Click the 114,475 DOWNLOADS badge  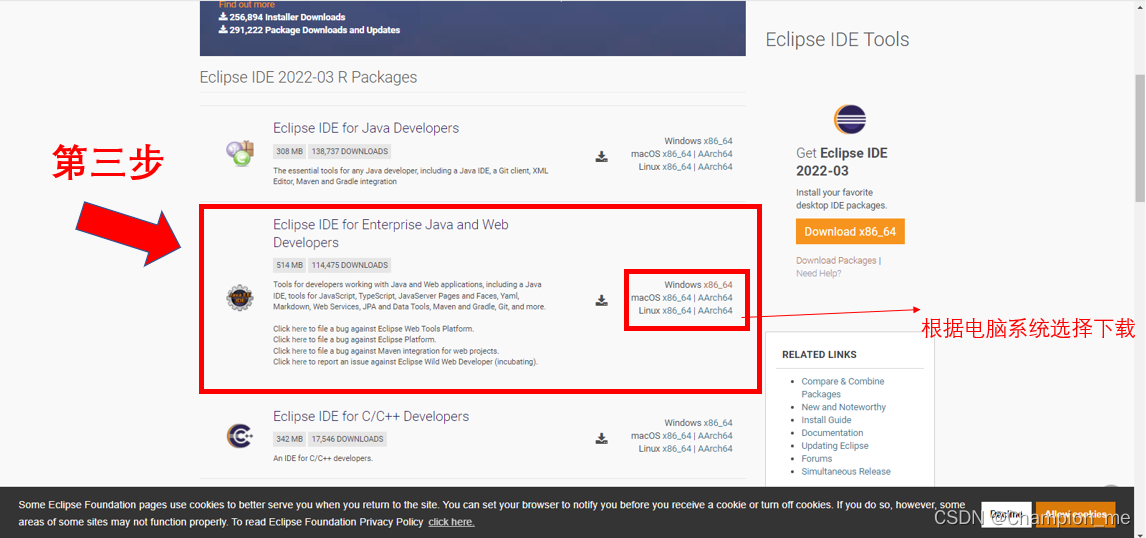(349, 265)
